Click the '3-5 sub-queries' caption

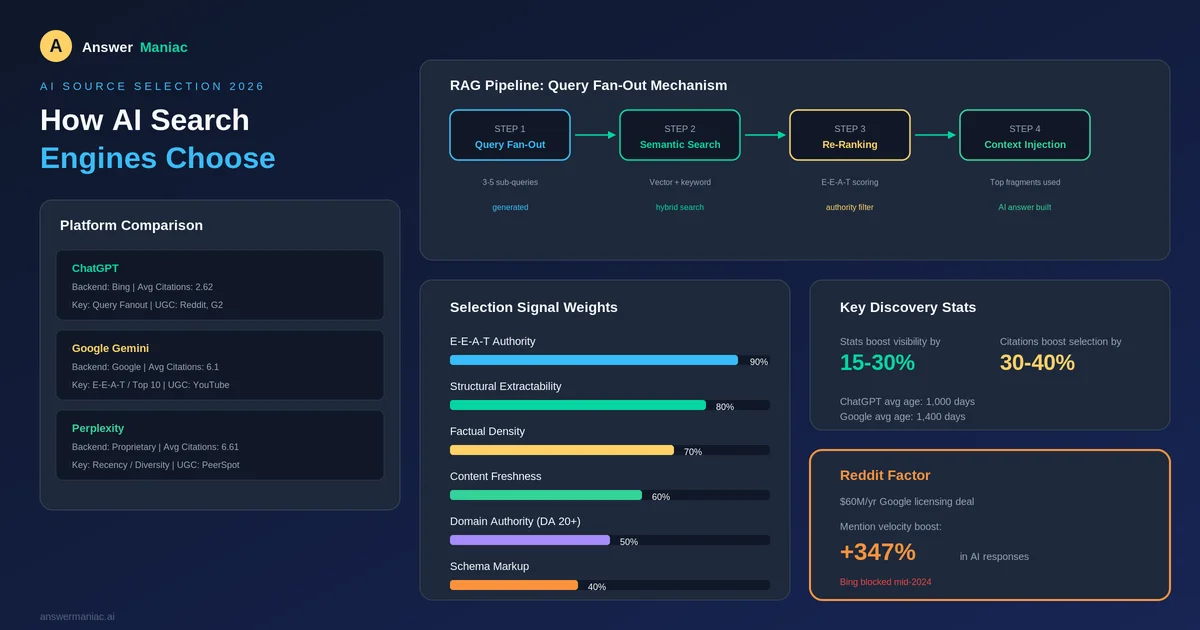pos(510,182)
